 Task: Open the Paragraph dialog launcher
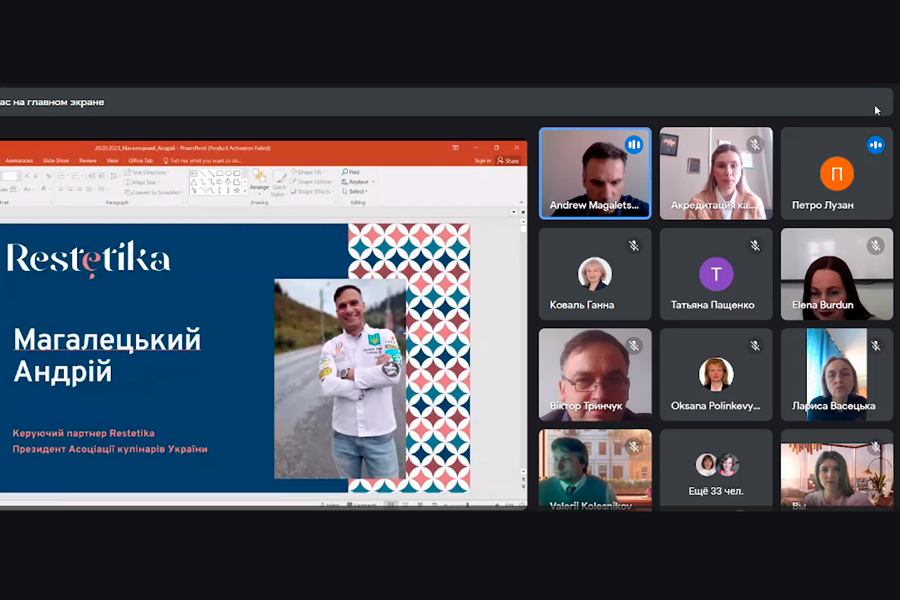[x=185, y=203]
